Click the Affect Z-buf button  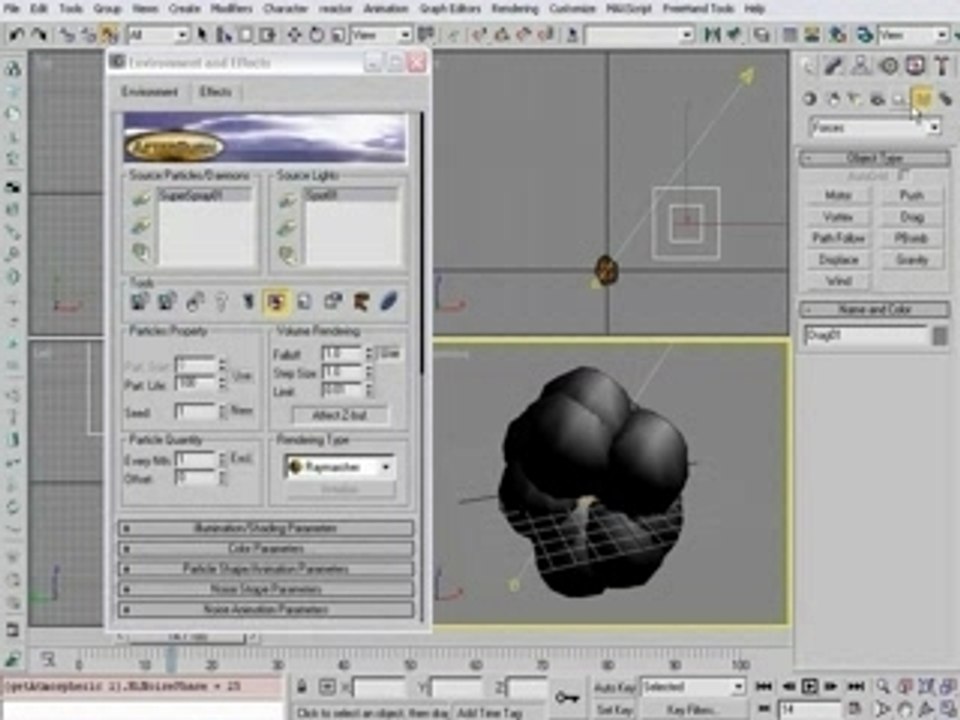pos(339,416)
